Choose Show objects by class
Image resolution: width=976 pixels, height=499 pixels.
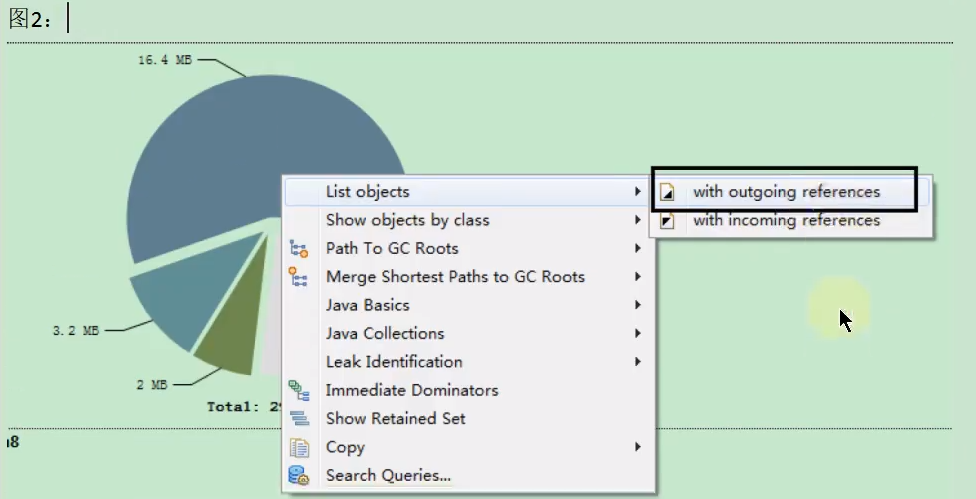click(468, 220)
